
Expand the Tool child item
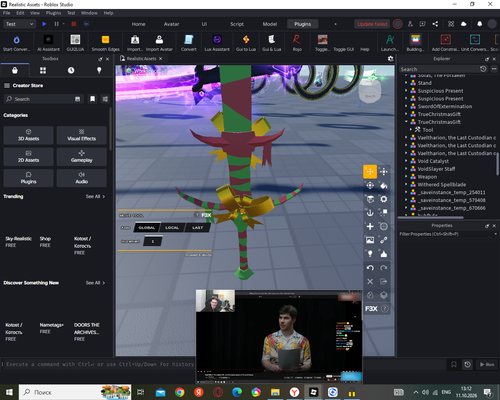tap(411, 129)
